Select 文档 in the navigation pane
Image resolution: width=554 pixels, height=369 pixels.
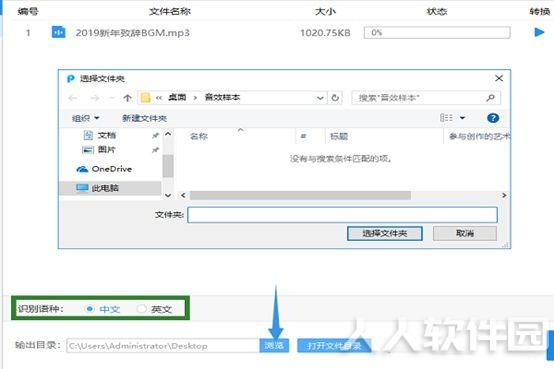tap(107, 135)
